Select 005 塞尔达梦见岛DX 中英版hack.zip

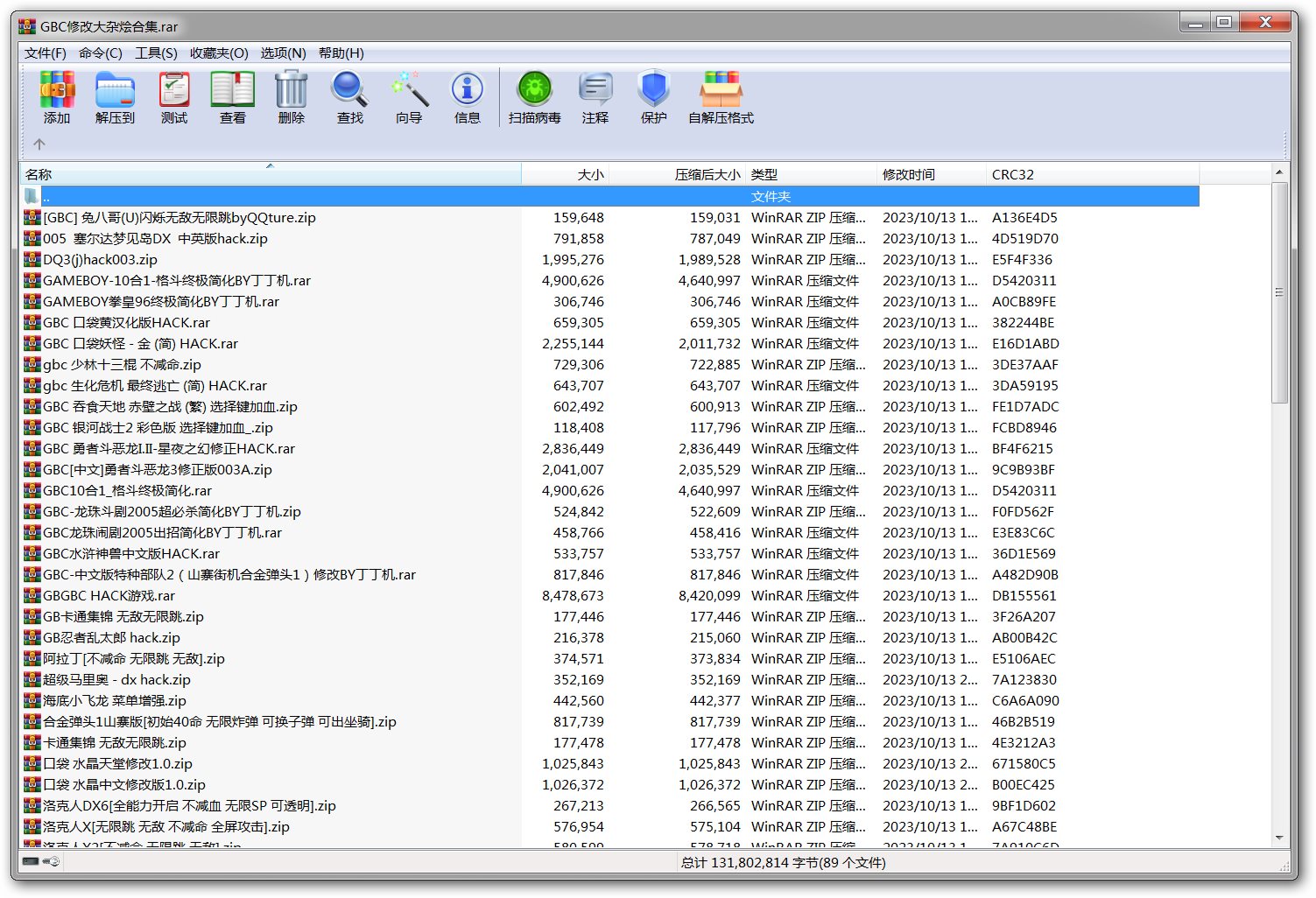[x=155, y=238]
